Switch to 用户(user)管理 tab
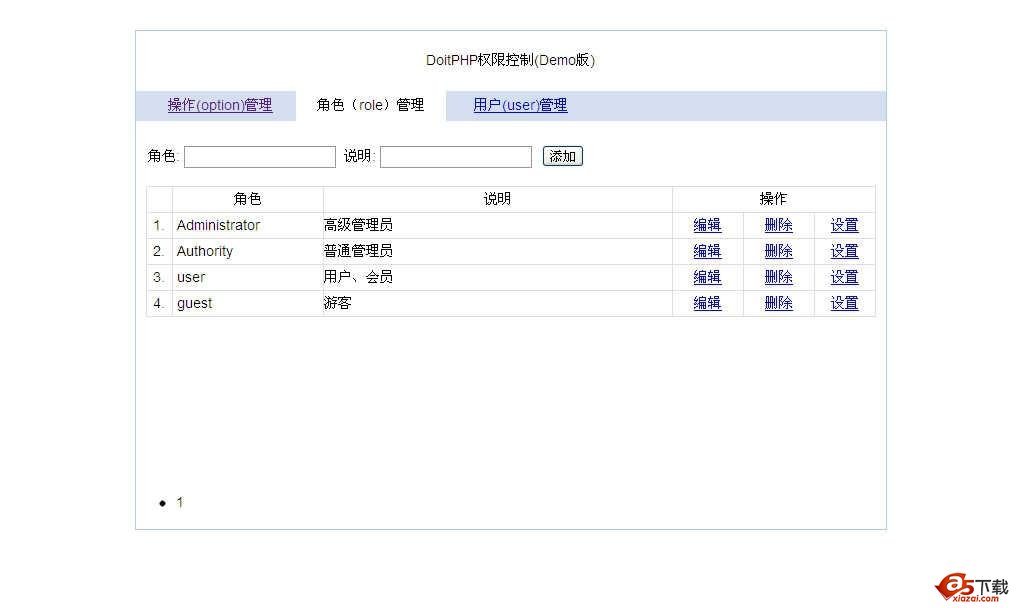The height and width of the screenshot is (608, 1022). click(x=520, y=105)
